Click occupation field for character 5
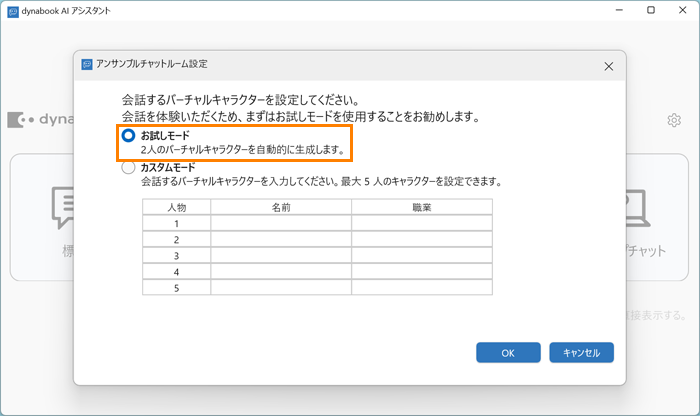 click(422, 287)
